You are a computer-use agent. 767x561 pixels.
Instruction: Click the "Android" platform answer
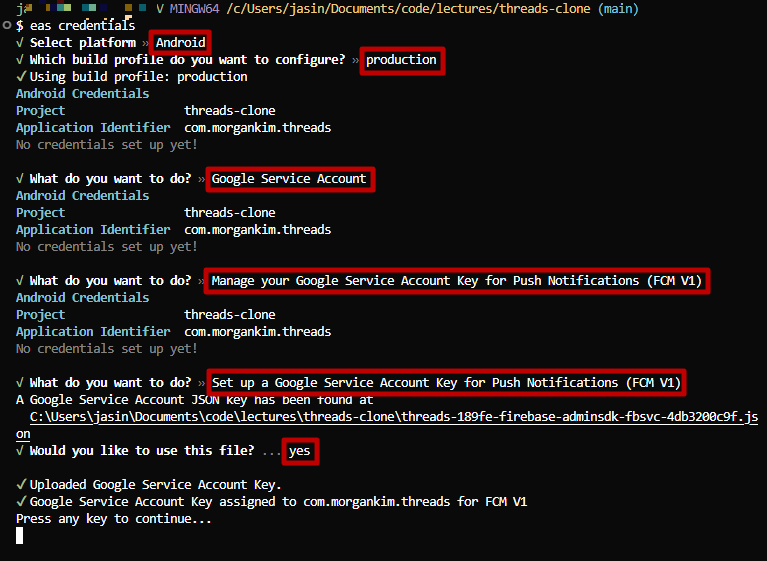click(180, 43)
